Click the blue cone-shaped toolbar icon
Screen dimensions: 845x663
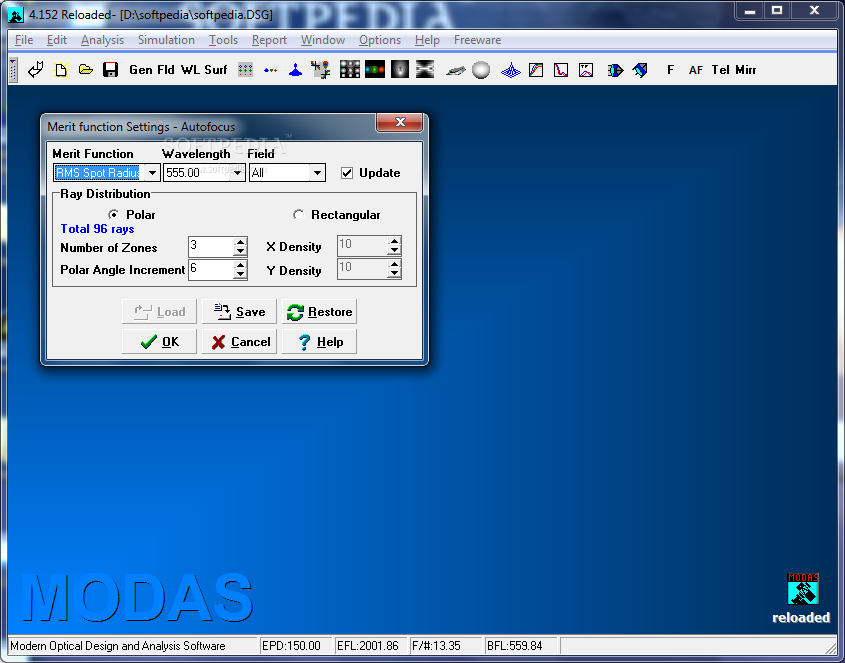(x=295, y=70)
